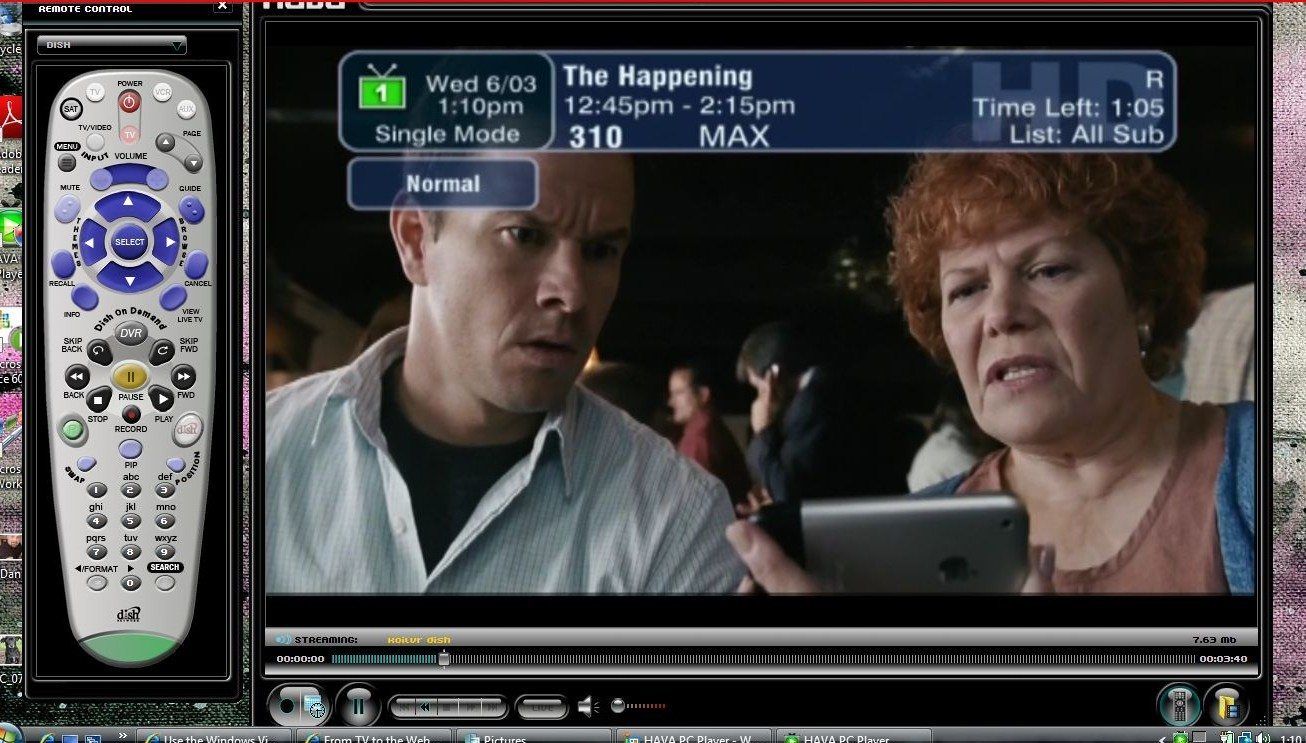This screenshot has width=1306, height=743.
Task: Open the GUIDE on the remote
Action: coord(191,209)
